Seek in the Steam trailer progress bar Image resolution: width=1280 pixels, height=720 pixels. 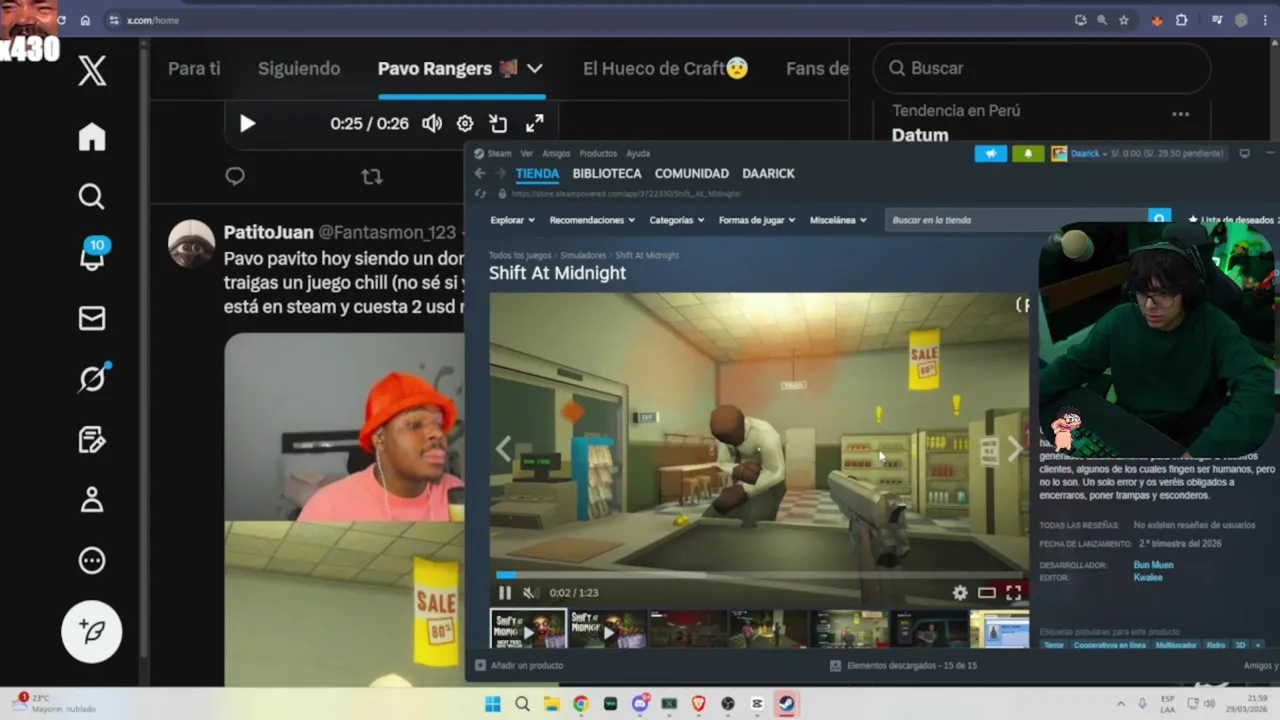[758, 575]
